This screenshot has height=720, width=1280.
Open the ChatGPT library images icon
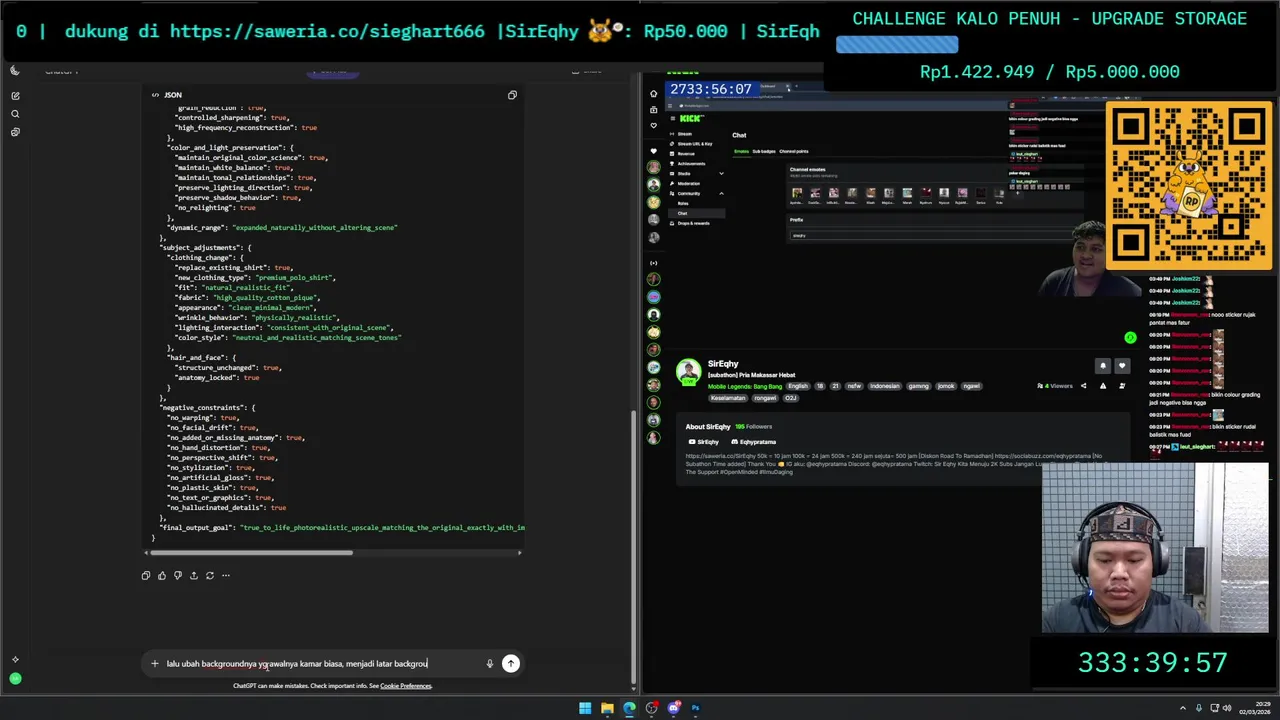click(x=15, y=132)
